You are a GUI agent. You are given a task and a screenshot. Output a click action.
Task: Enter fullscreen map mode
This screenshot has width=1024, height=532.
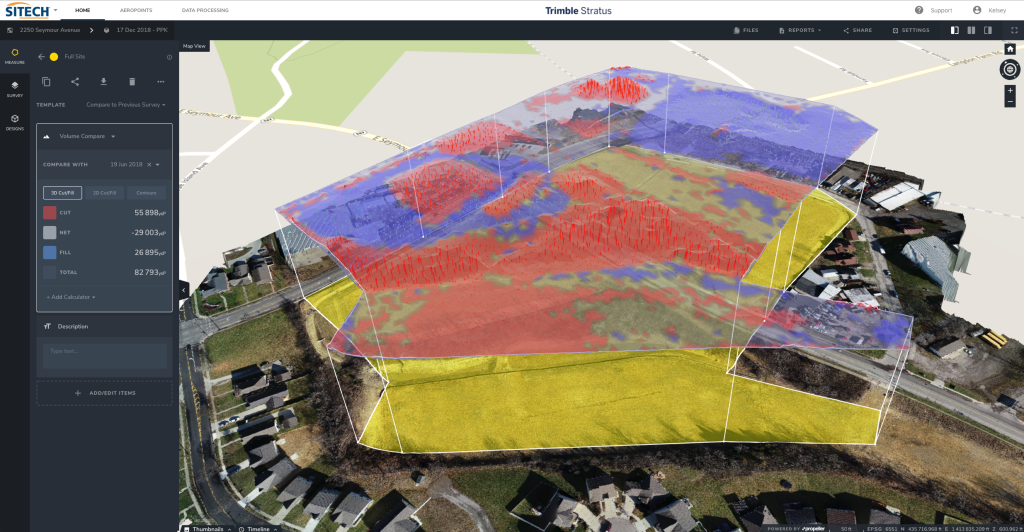pyautogui.click(x=1014, y=30)
